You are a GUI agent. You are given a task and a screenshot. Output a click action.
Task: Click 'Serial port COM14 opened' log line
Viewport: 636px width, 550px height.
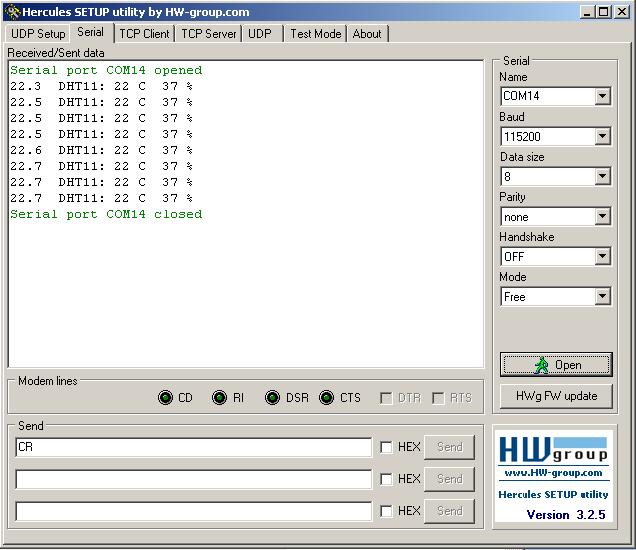click(106, 70)
